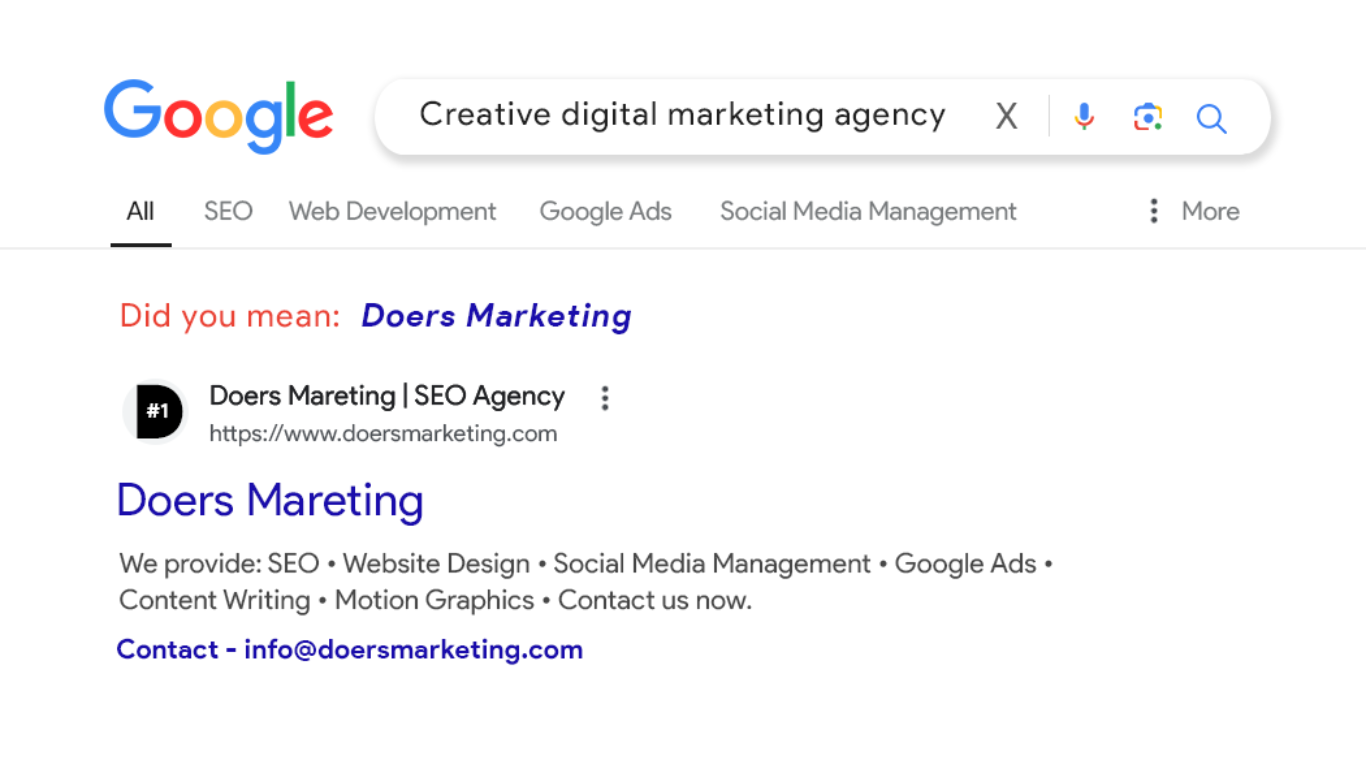Click the three-dot icon next to More
This screenshot has height=768, width=1366.
[1153, 211]
